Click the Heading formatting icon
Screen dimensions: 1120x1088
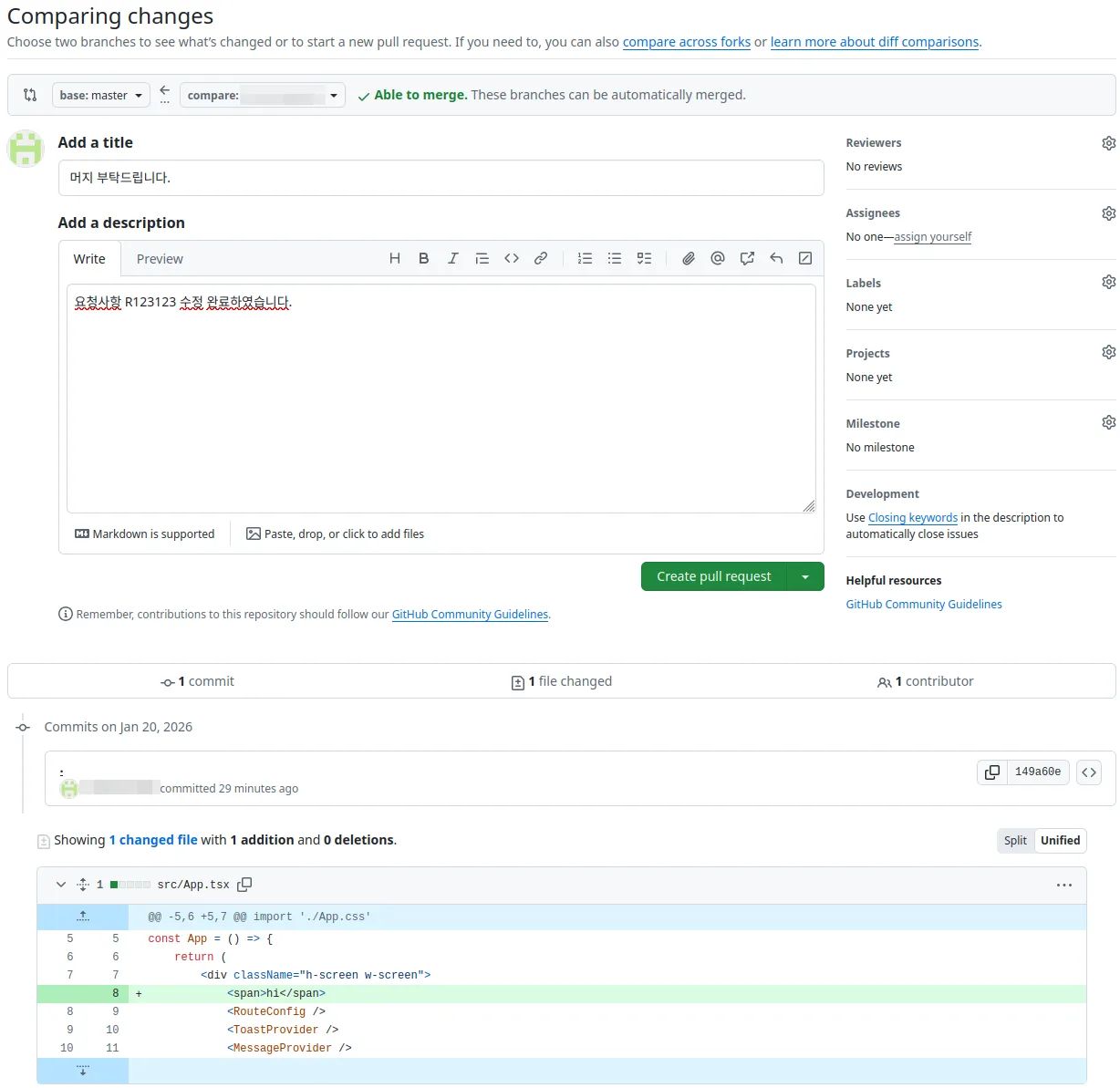pos(395,259)
